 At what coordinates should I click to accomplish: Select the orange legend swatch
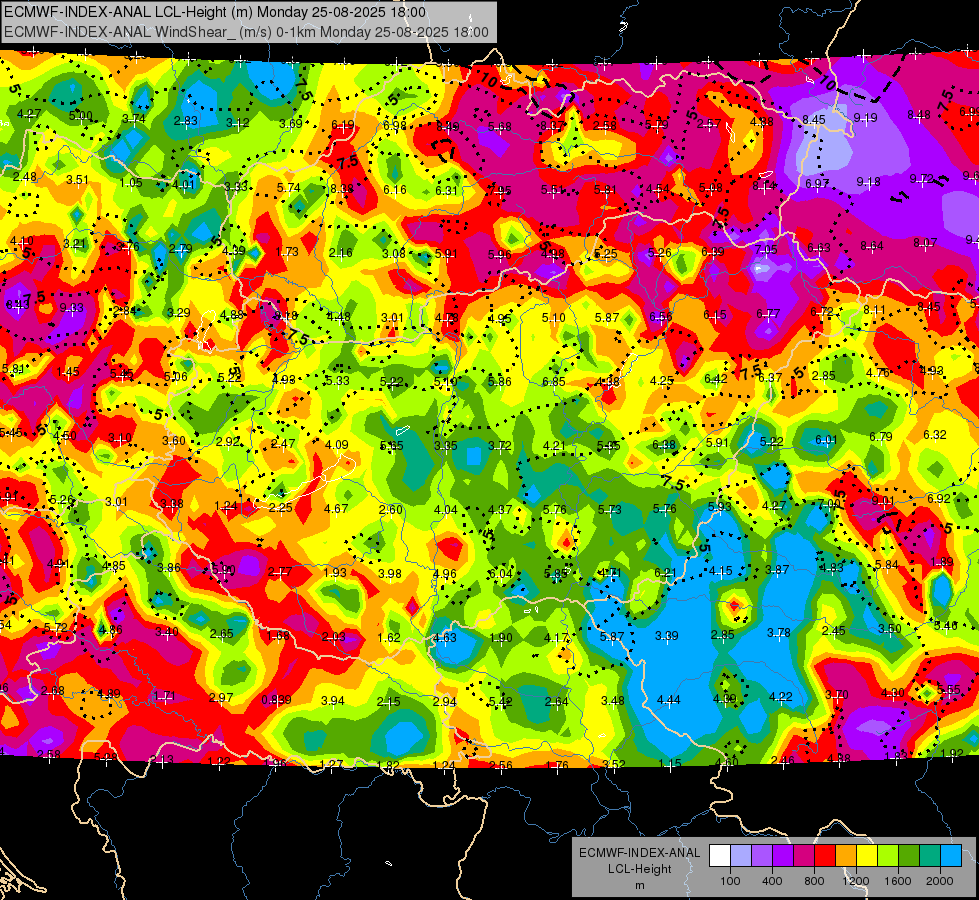[x=846, y=855]
